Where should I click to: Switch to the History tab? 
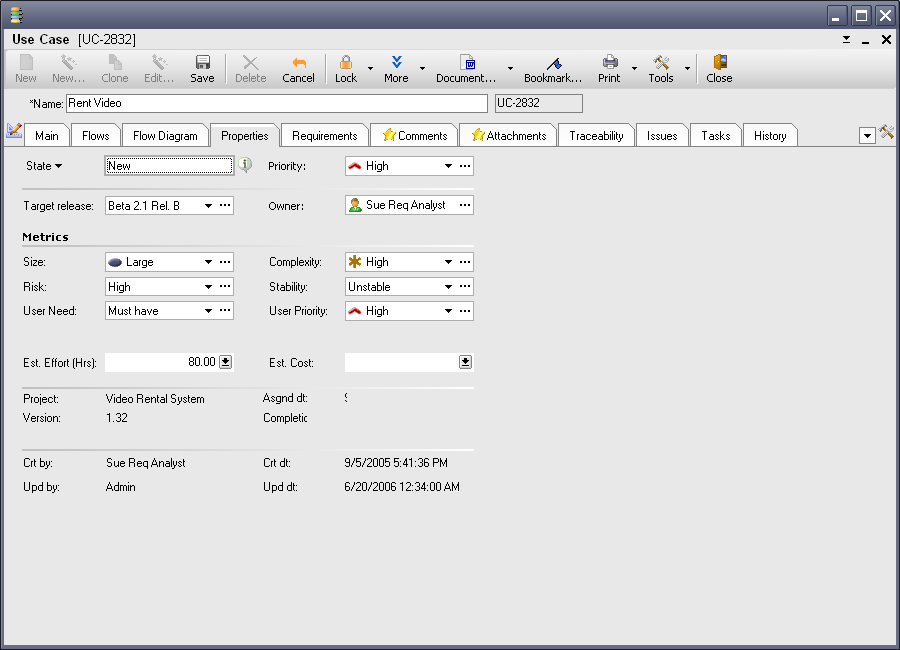(770, 136)
